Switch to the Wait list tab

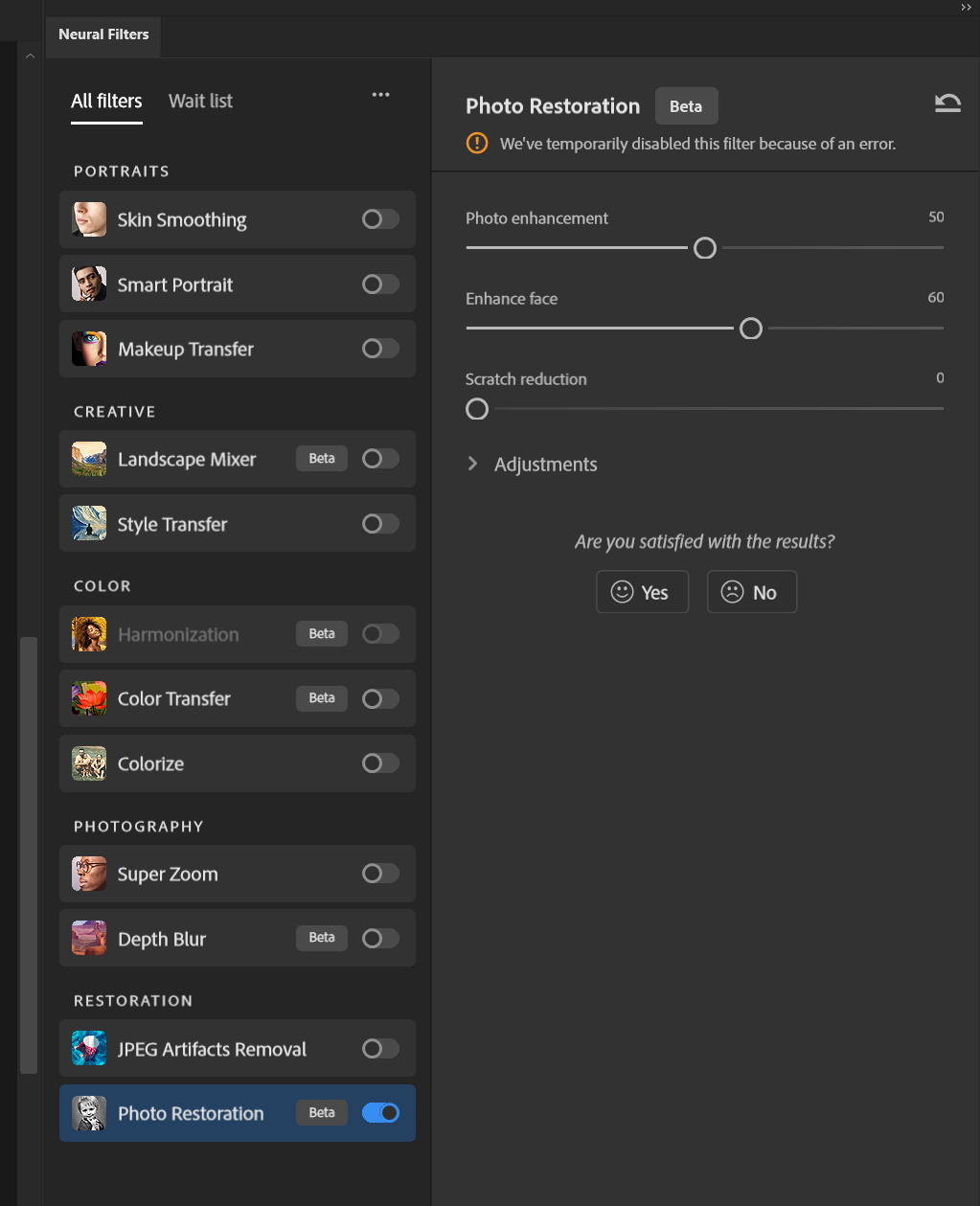[200, 101]
